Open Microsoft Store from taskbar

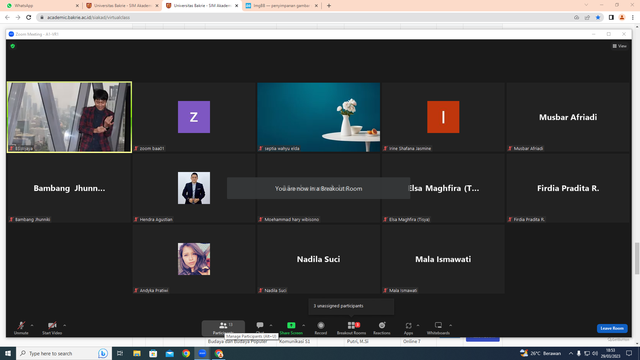coord(153,353)
